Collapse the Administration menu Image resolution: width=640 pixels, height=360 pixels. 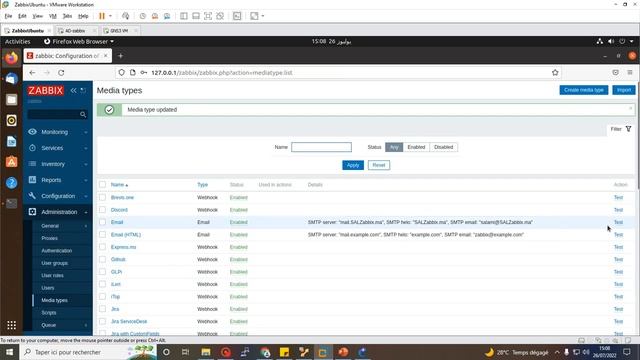point(58,212)
